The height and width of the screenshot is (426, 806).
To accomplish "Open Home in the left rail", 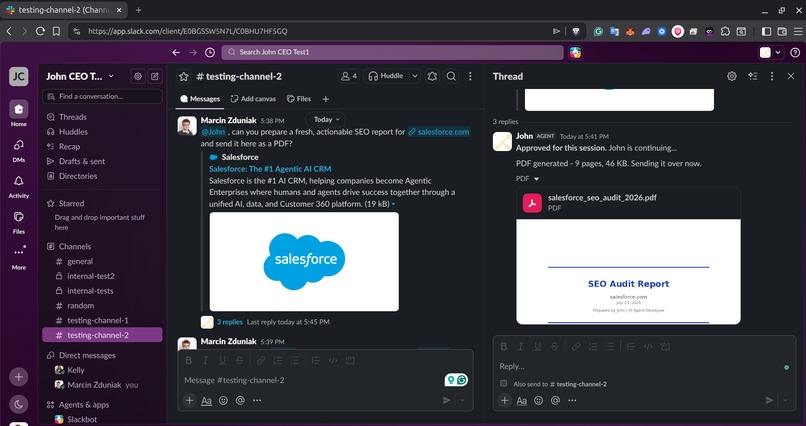I will pyautogui.click(x=19, y=113).
